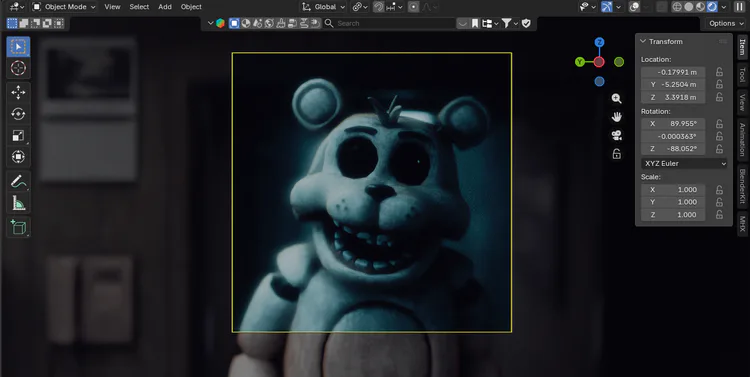Click the Rotation X value field
This screenshot has height=377, width=750.
[x=673, y=123]
